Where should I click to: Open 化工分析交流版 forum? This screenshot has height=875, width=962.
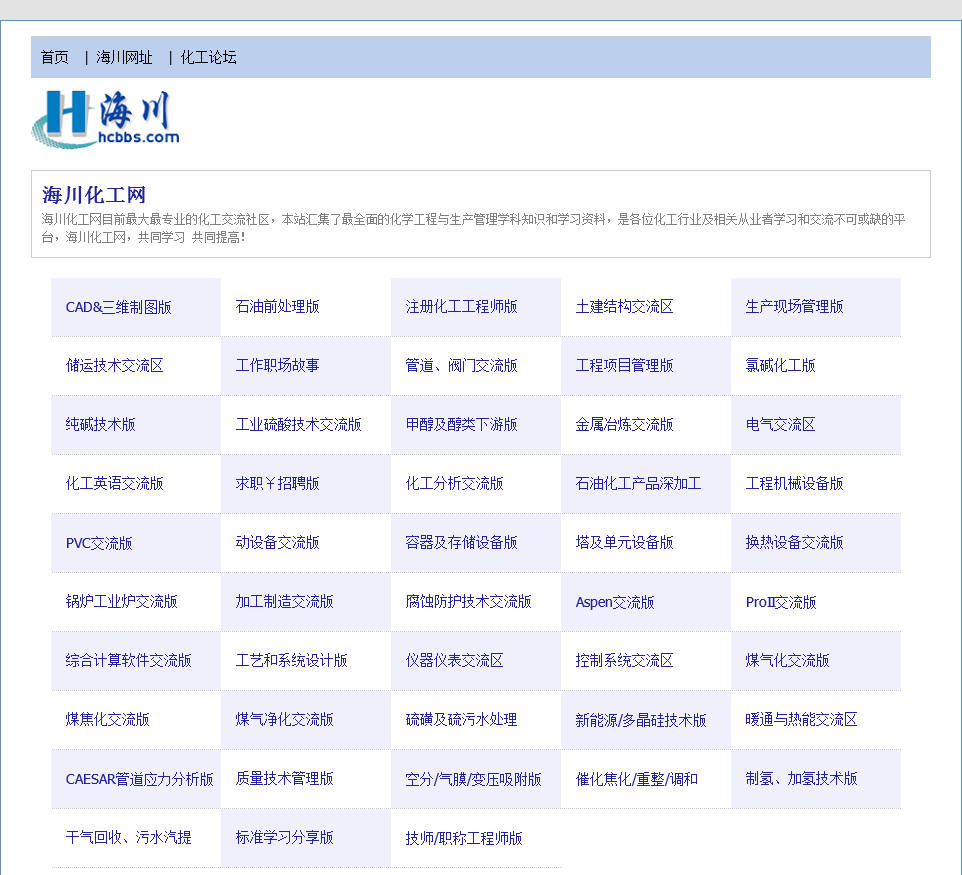(x=454, y=484)
